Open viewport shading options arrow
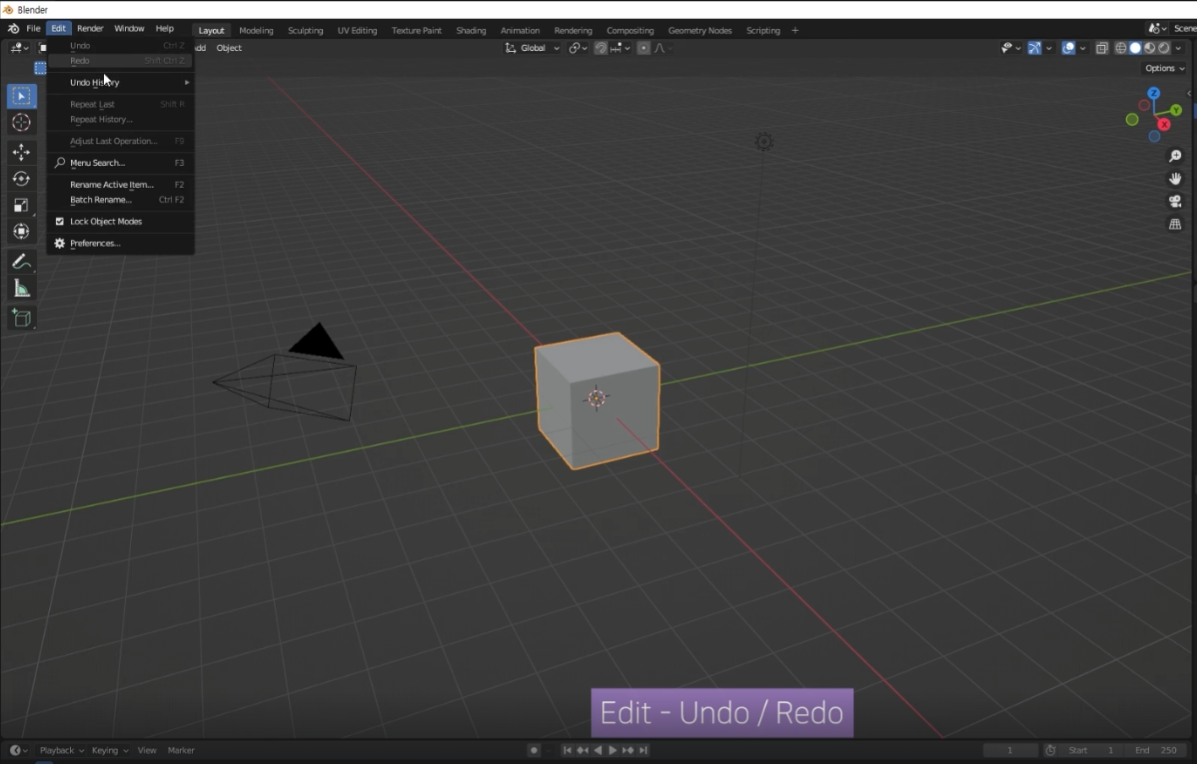This screenshot has height=764, width=1197. click(x=1179, y=48)
